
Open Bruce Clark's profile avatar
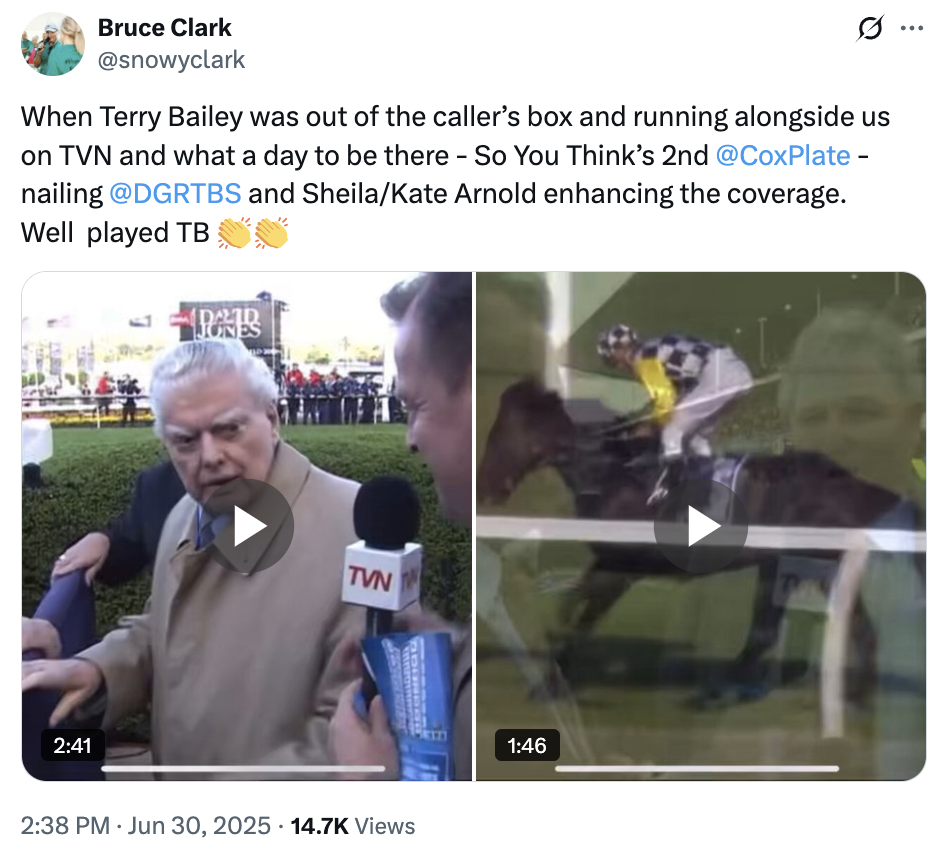tap(53, 44)
